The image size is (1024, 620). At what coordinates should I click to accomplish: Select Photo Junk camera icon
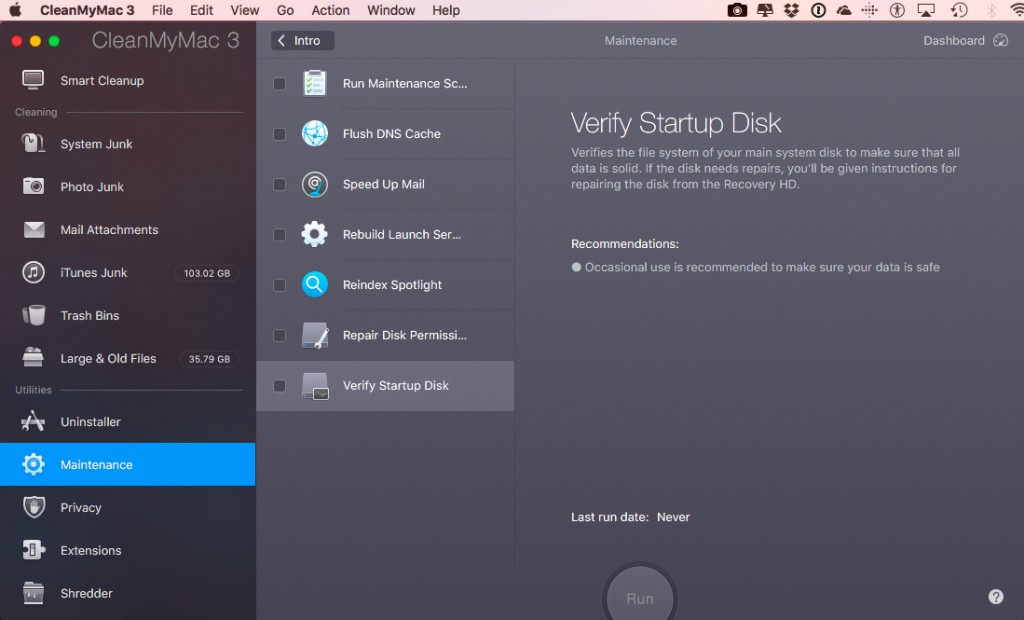click(33, 186)
